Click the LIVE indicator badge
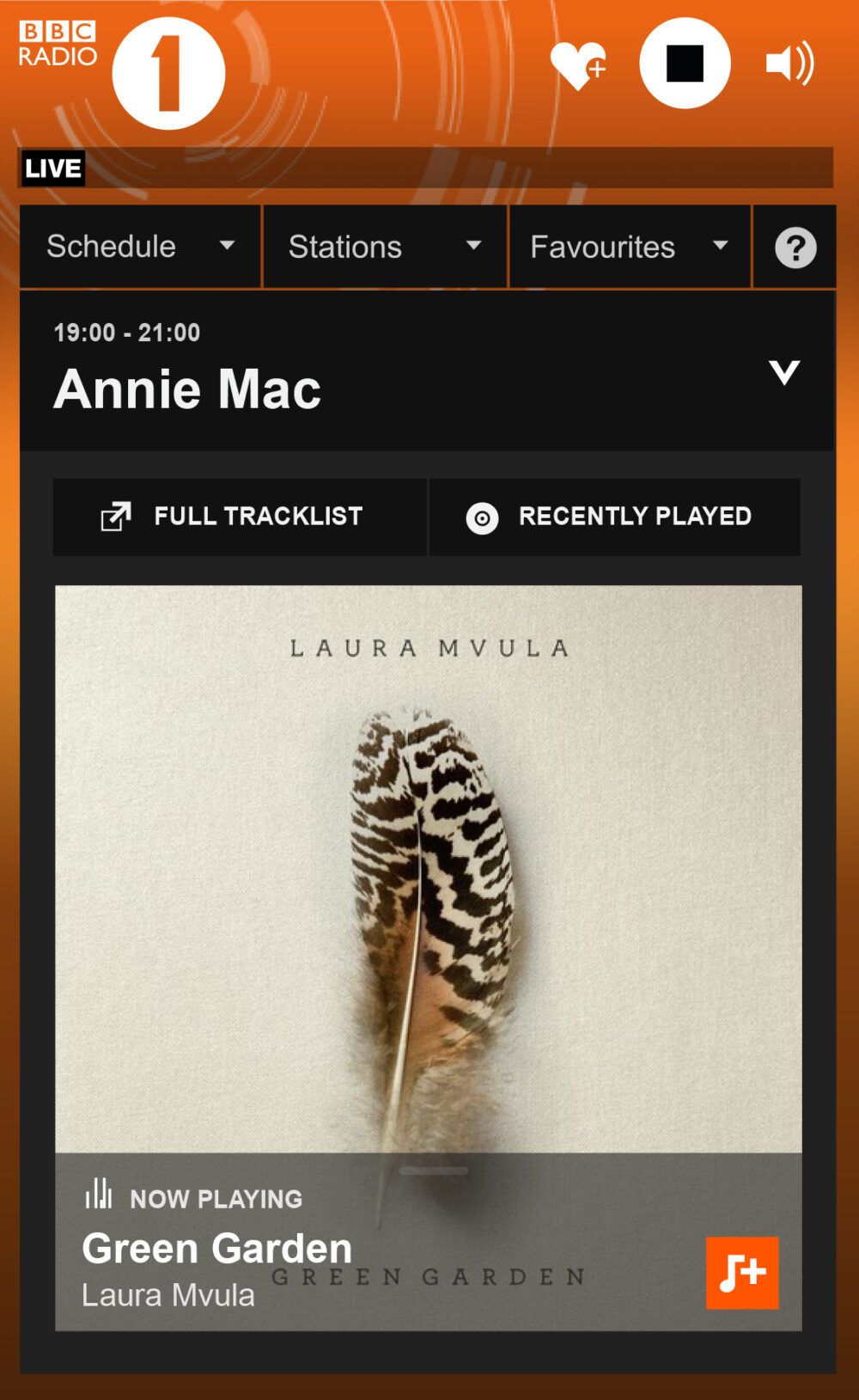Image resolution: width=859 pixels, height=1400 pixels. (52, 168)
